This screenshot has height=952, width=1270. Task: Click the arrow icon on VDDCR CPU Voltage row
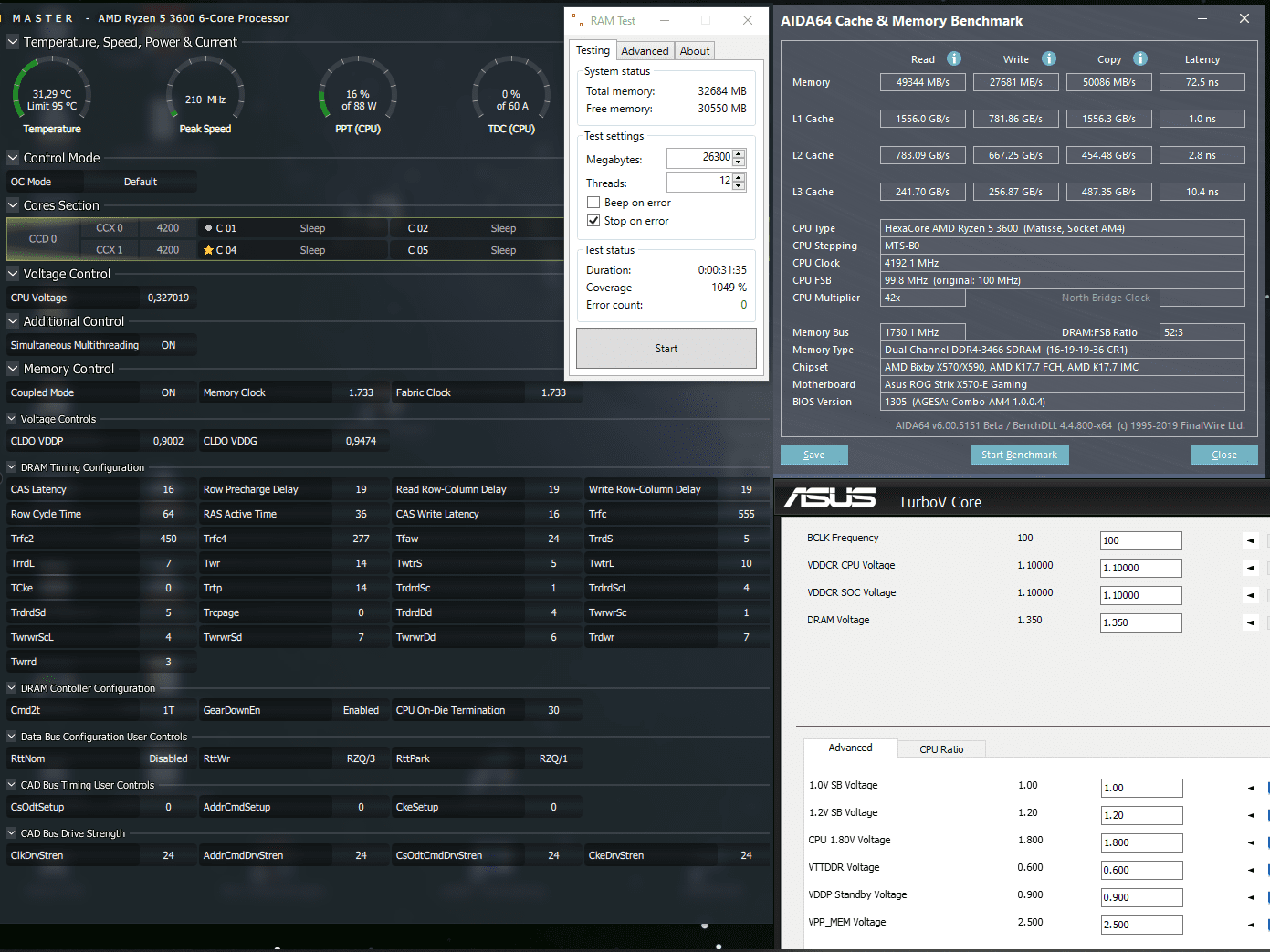1251,568
